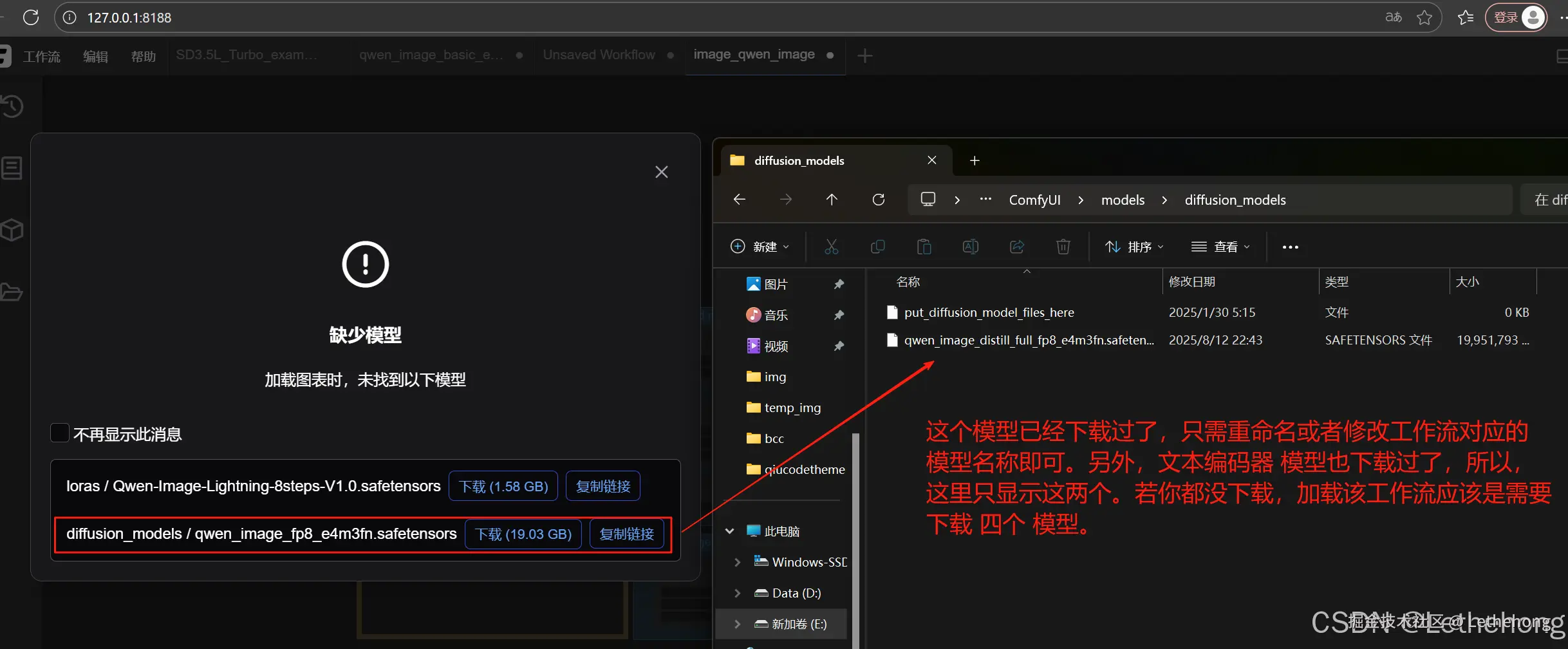This screenshot has width=1568, height=649.
Task: Expand the Data (D:) drive node
Action: click(x=738, y=593)
